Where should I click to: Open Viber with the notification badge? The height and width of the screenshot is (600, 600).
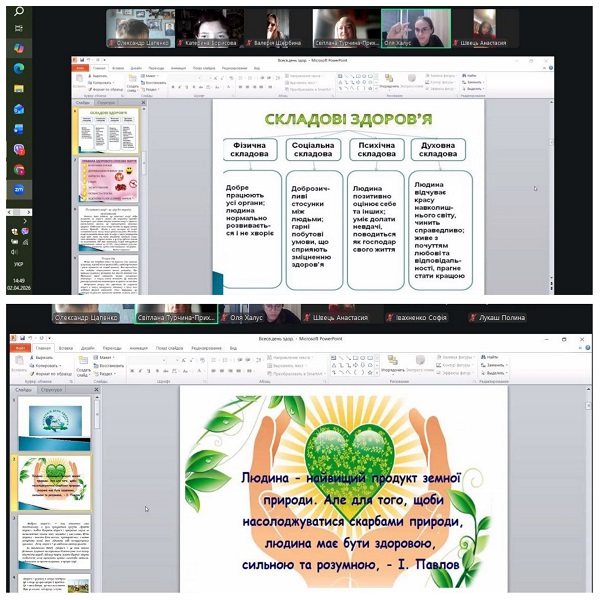[19, 148]
